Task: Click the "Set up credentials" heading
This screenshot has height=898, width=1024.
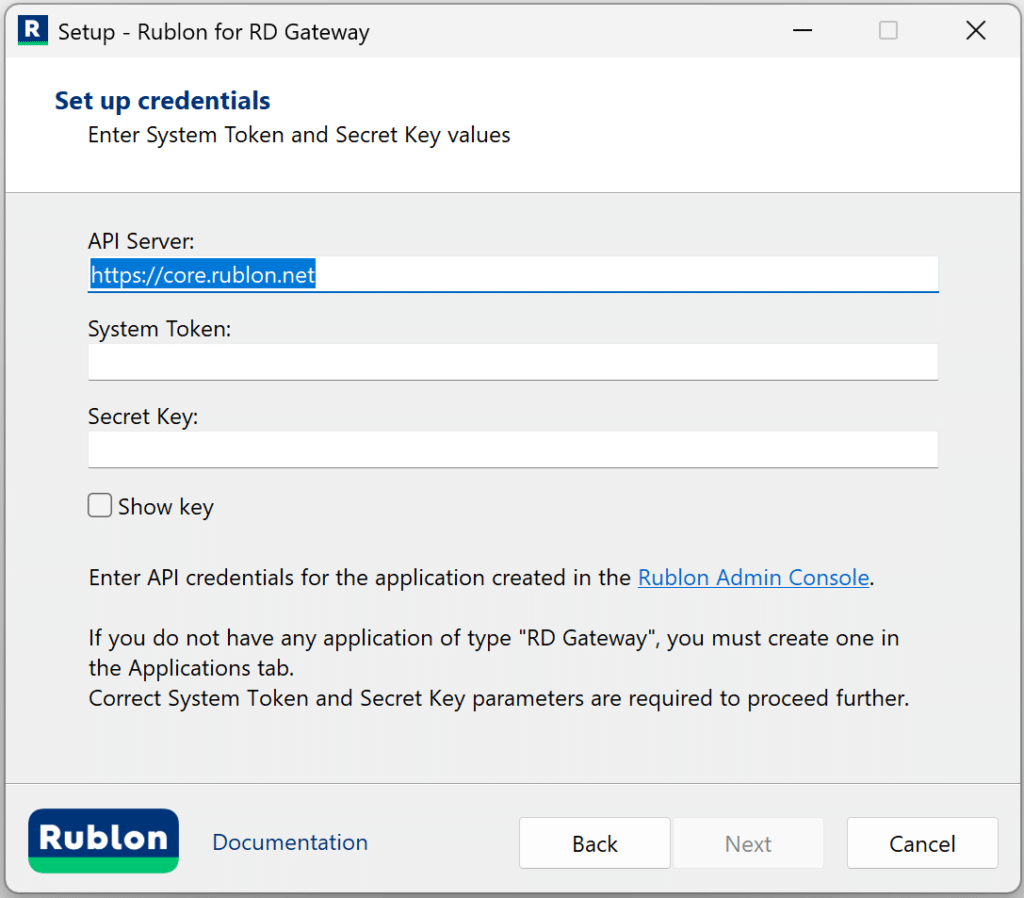Action: click(x=162, y=101)
